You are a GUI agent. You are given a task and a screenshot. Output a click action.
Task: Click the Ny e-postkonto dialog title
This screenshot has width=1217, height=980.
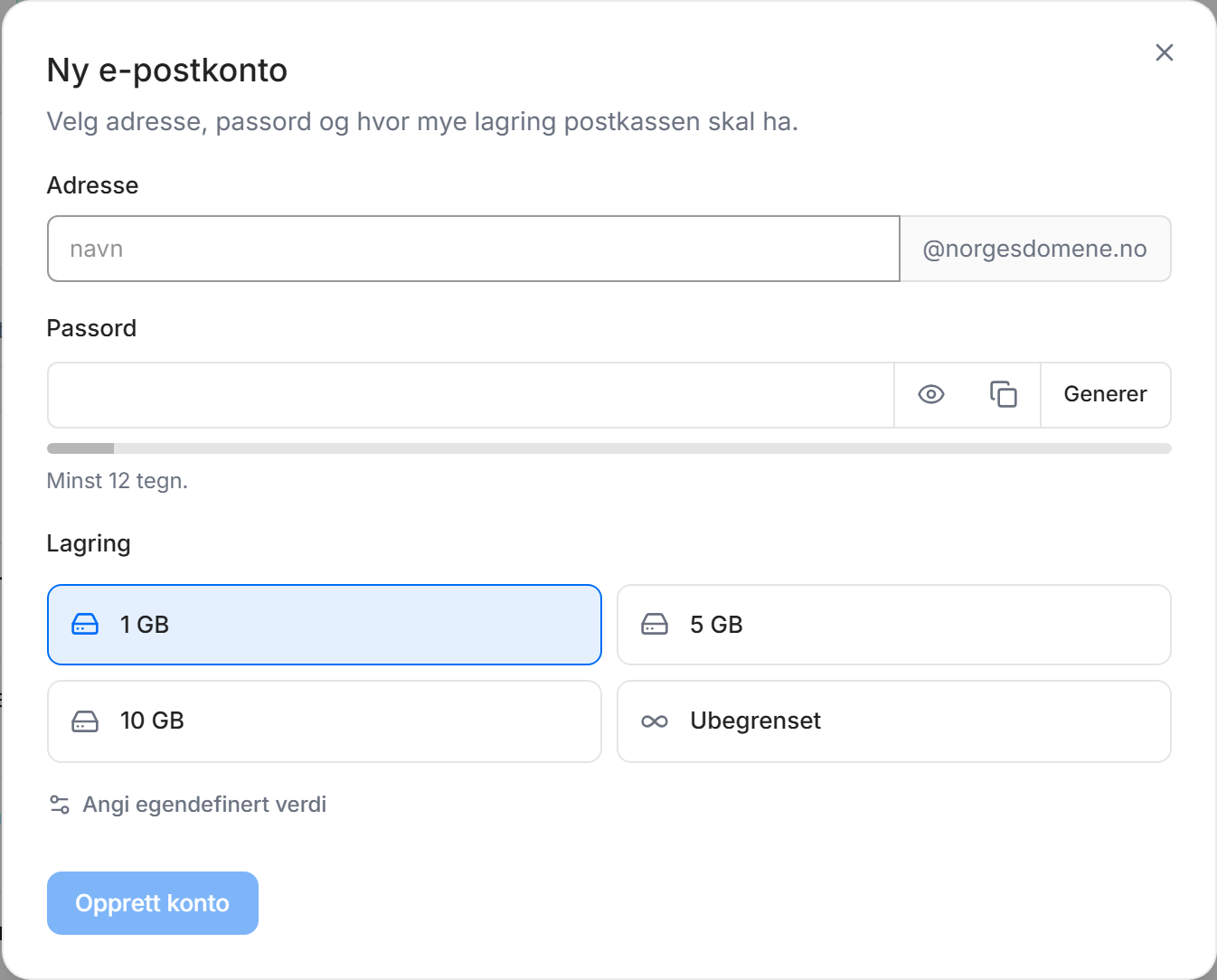[x=167, y=71]
